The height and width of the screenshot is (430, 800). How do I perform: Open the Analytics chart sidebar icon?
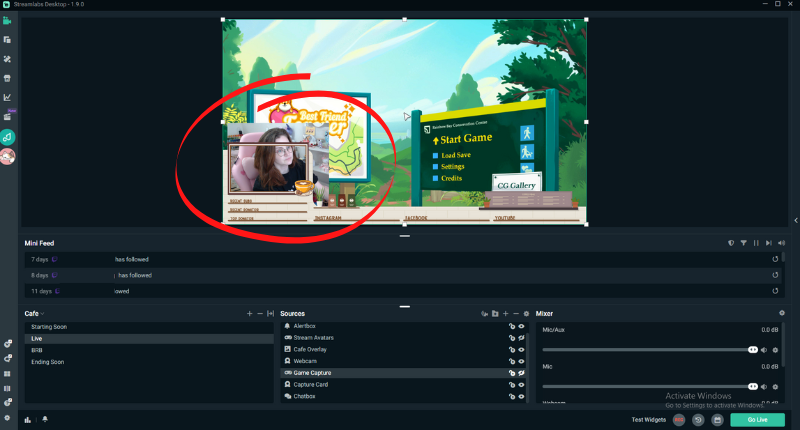[7, 97]
